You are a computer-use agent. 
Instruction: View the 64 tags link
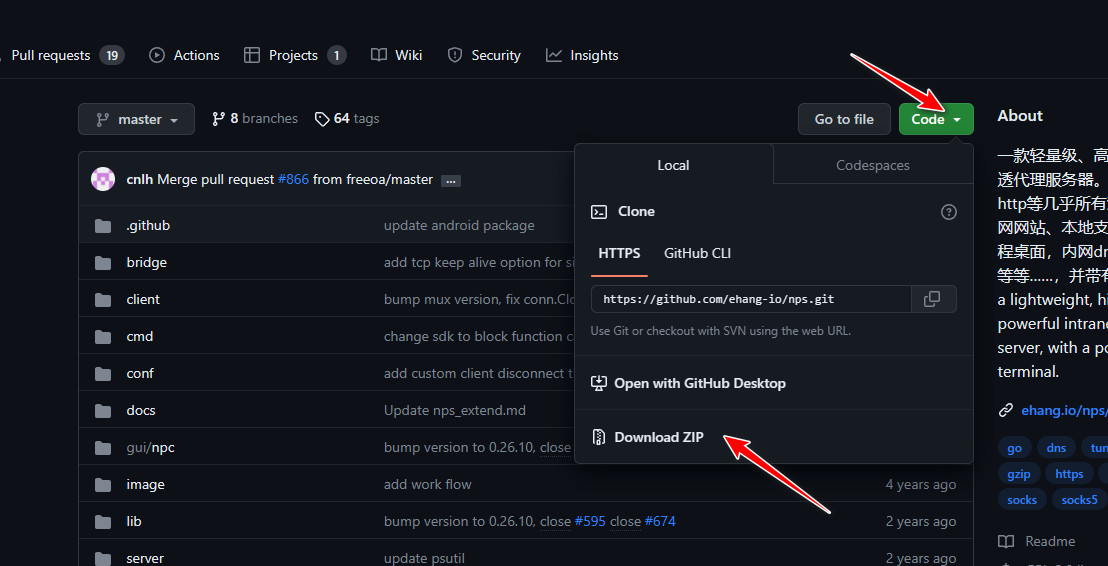(347, 119)
